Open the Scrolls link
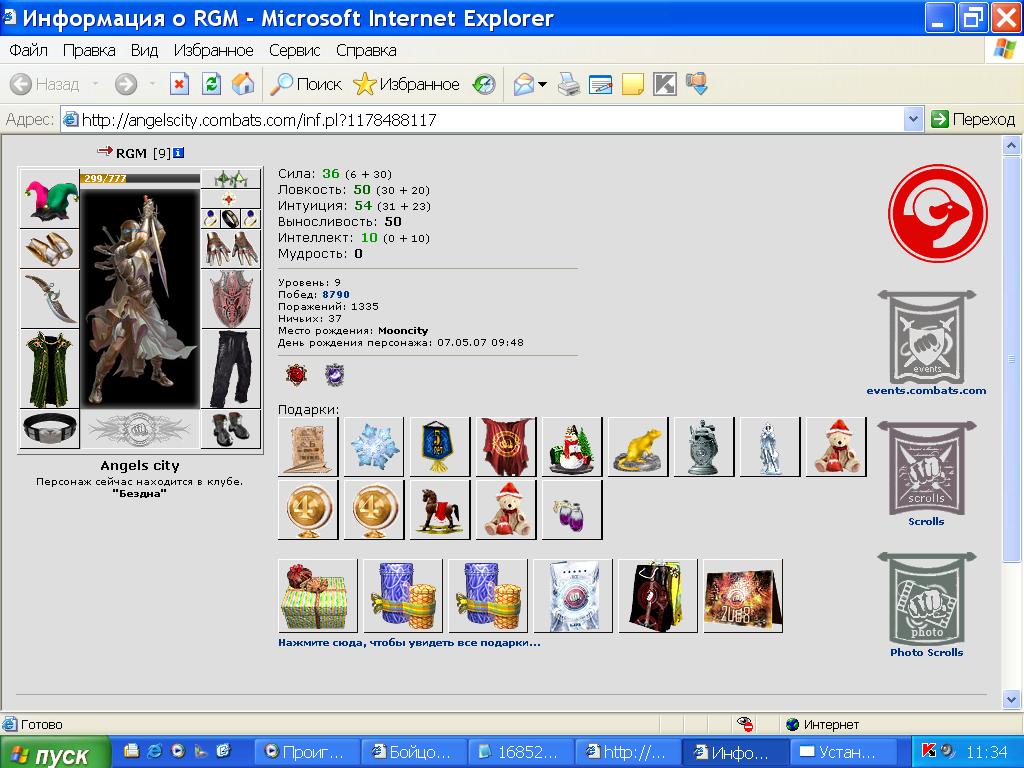This screenshot has width=1024, height=768. [926, 521]
